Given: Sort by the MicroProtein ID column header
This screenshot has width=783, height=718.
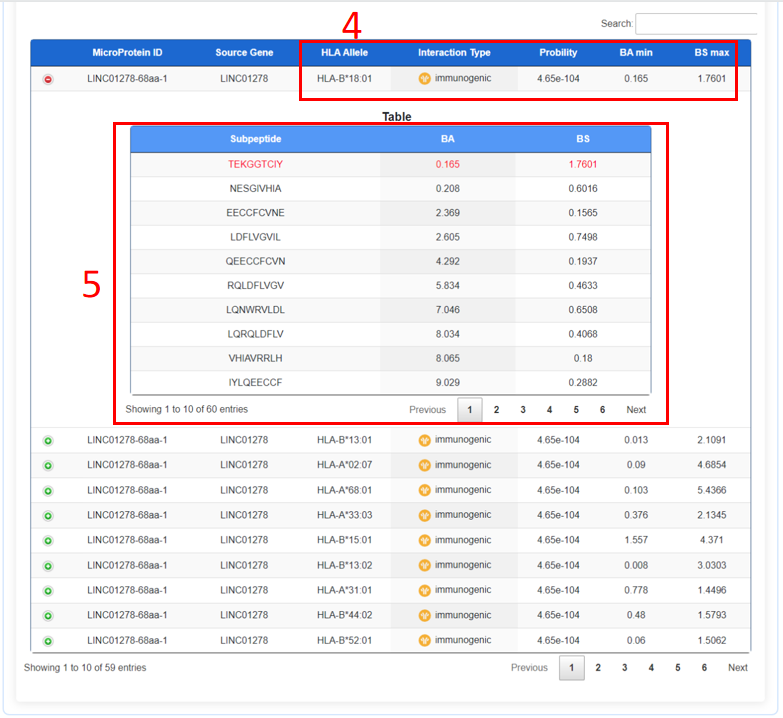Looking at the screenshot, I should pyautogui.click(x=127, y=53).
